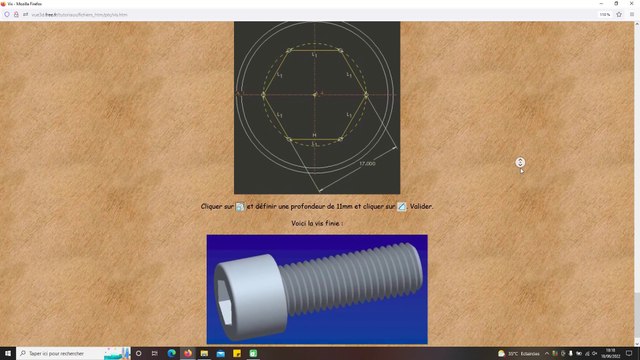
Task: Open the site permissions icon beside the padlock
Action: pyautogui.click(x=25, y=14)
